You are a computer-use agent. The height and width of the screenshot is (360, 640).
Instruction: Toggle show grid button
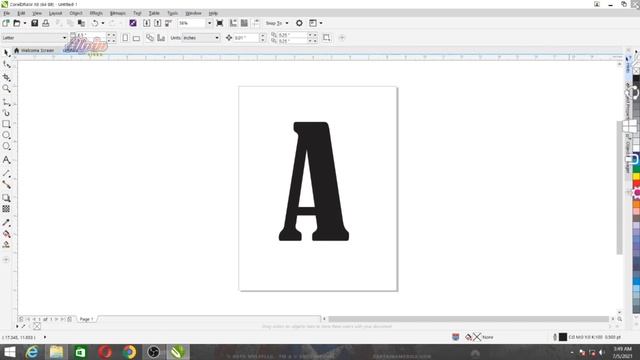point(244,23)
